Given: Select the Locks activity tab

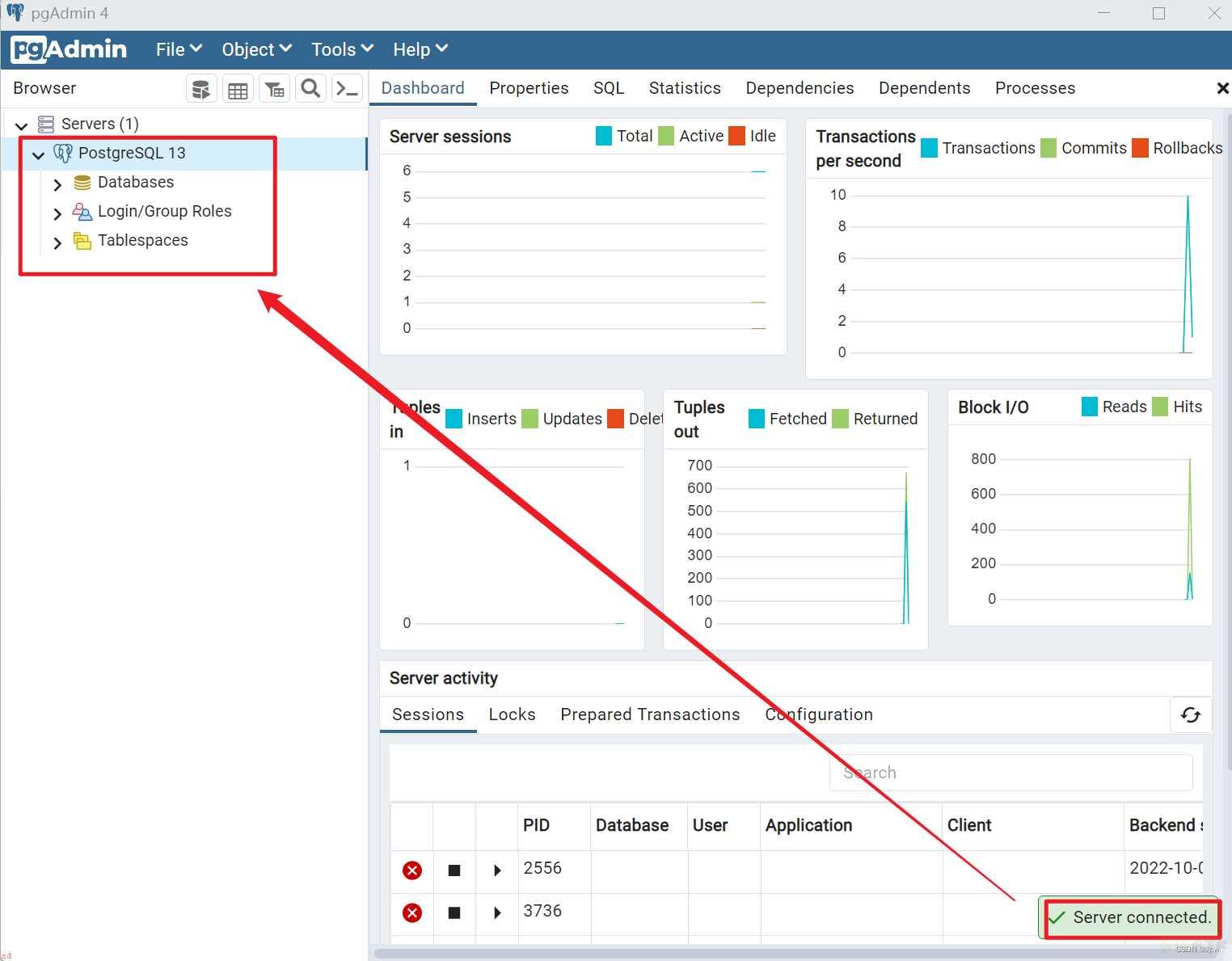Looking at the screenshot, I should (512, 714).
